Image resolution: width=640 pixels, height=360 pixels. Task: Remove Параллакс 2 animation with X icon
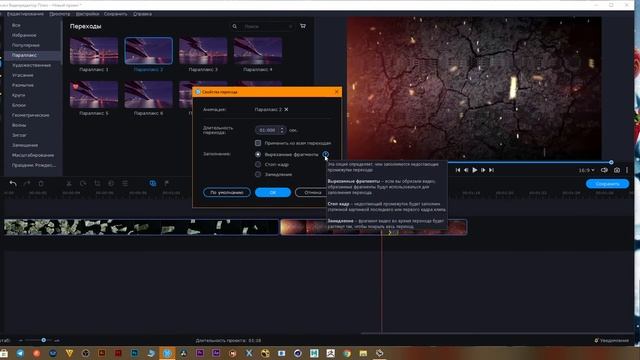[x=286, y=109]
